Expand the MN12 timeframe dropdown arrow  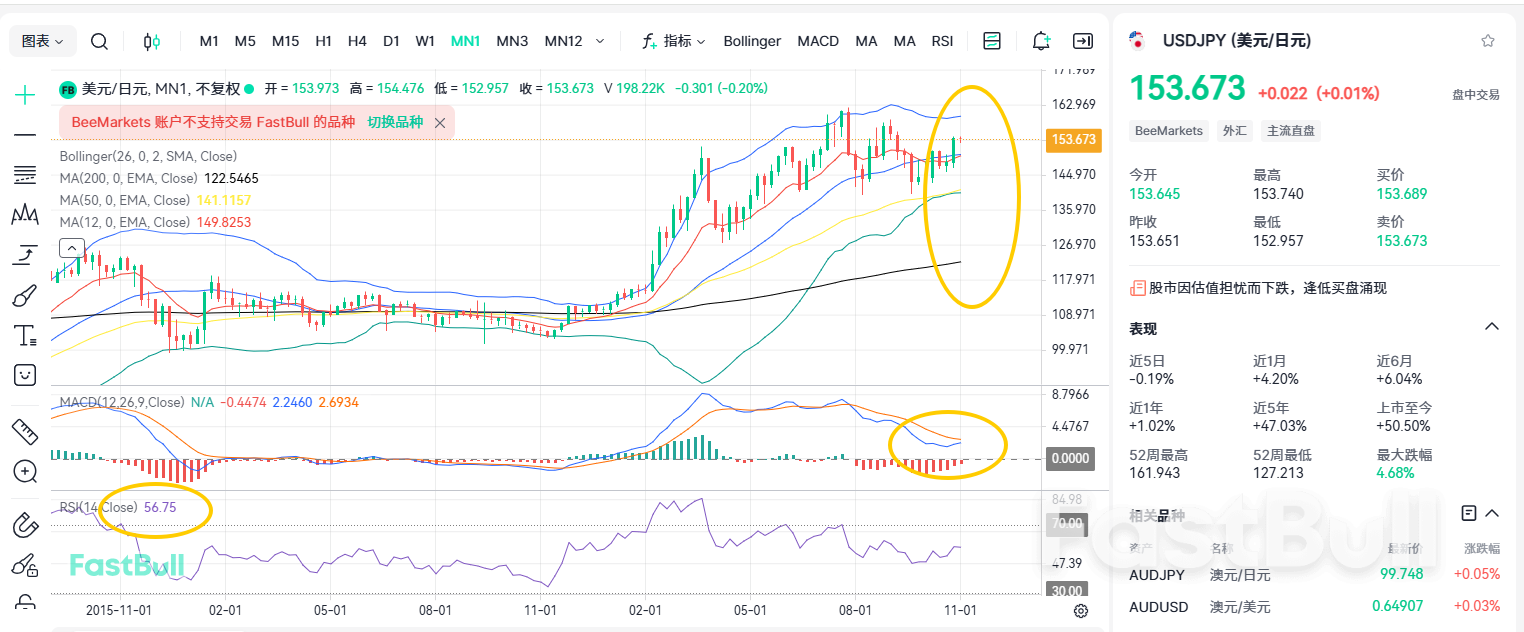click(x=599, y=41)
